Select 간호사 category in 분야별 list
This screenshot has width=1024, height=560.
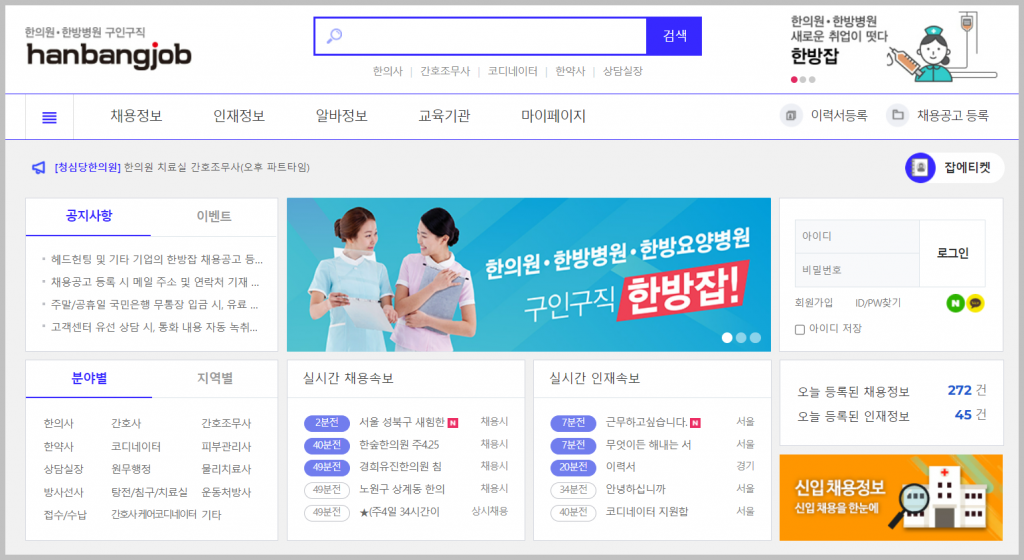coord(126,424)
